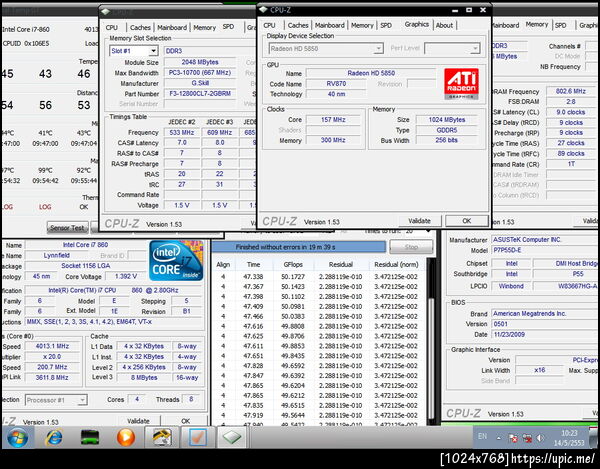Click the core speed value 4013.1 MHz

pos(52,346)
